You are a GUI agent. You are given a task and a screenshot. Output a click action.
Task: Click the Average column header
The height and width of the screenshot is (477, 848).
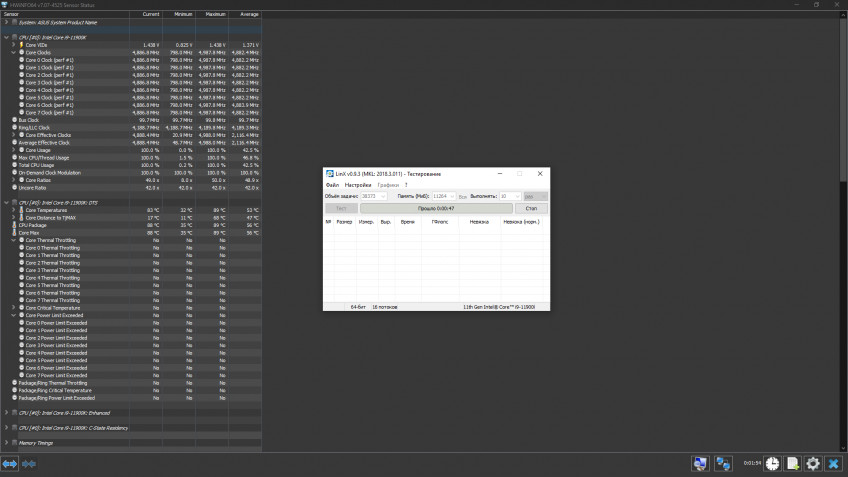pyautogui.click(x=245, y=14)
